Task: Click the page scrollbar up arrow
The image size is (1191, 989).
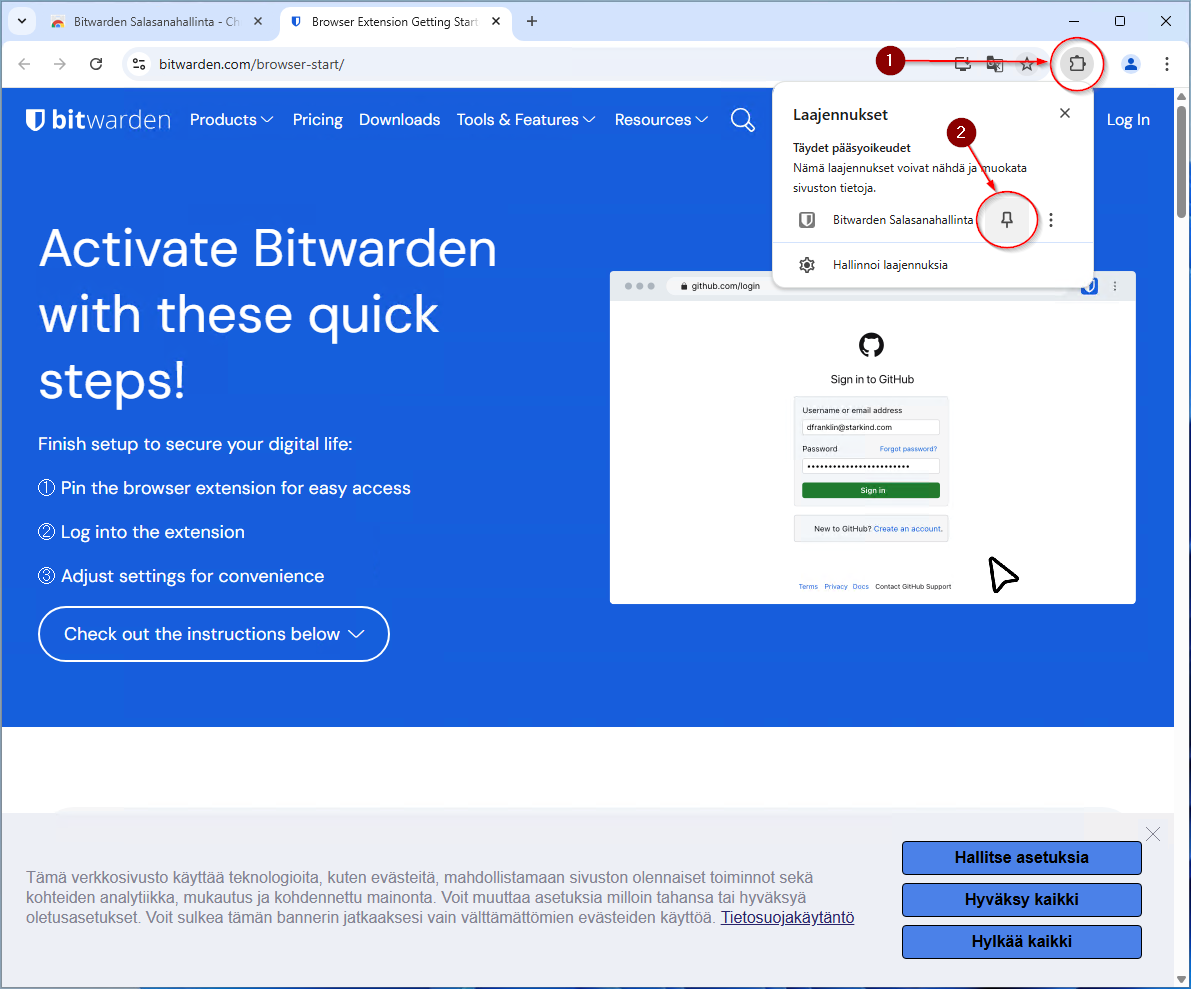Action: 1181,96
